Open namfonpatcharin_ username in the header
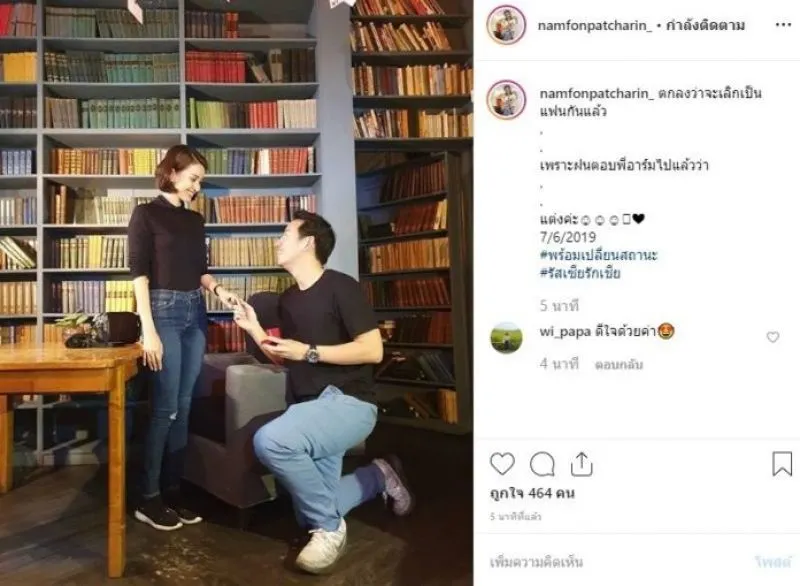The width and height of the screenshot is (800, 586). pos(595,26)
